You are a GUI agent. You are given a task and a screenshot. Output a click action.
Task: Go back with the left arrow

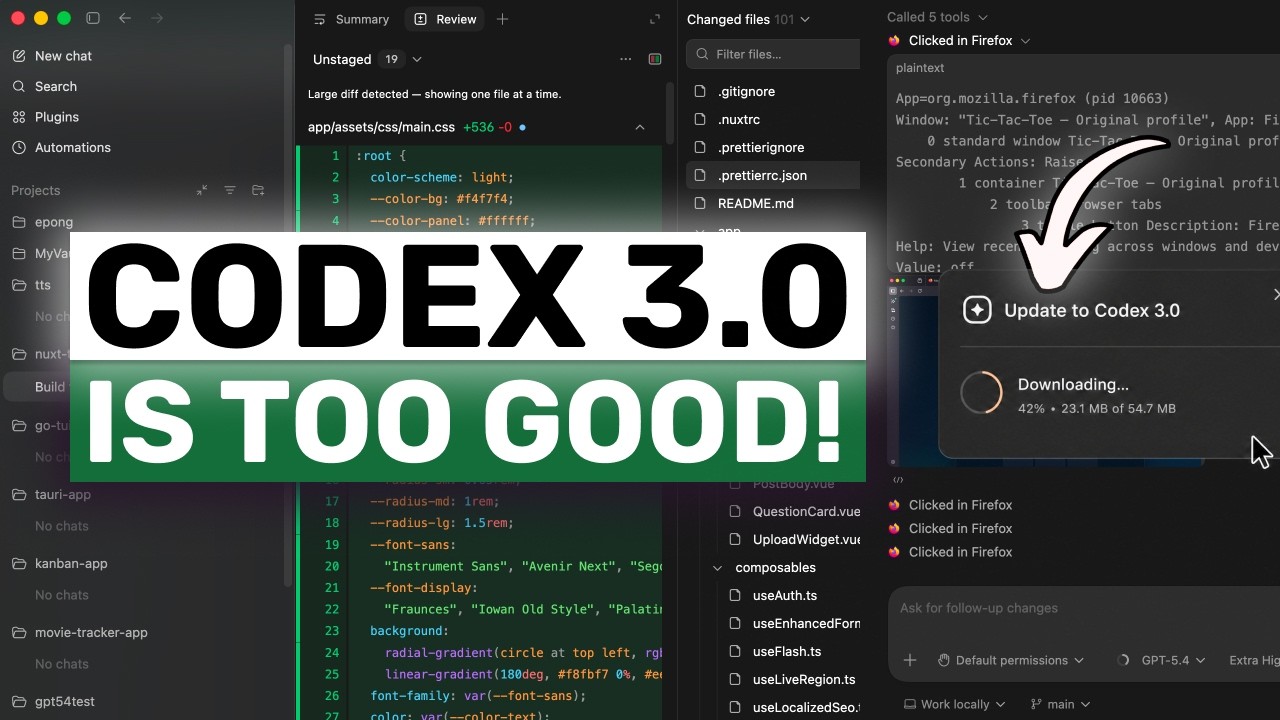coord(125,18)
